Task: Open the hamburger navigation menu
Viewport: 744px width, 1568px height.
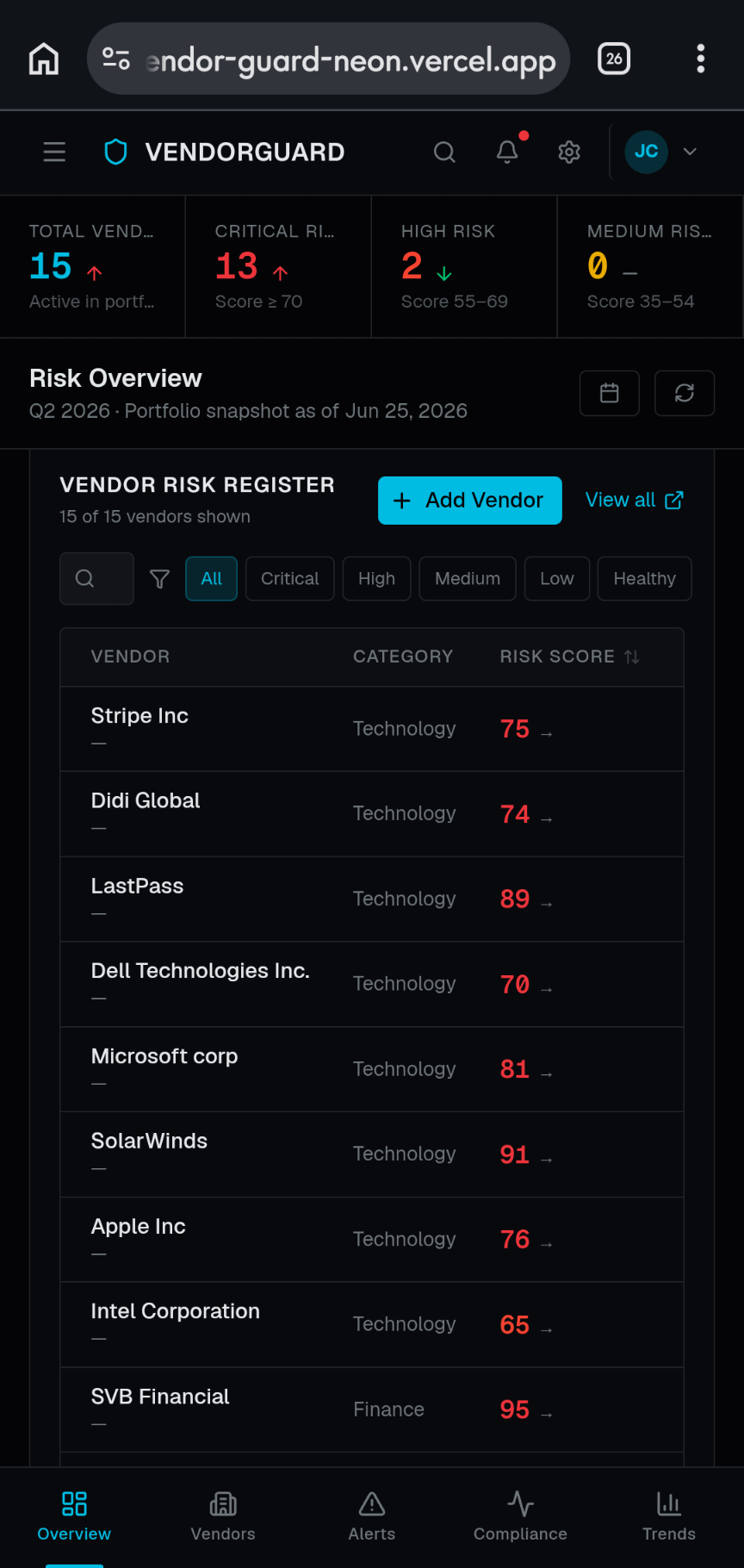Action: [x=54, y=152]
